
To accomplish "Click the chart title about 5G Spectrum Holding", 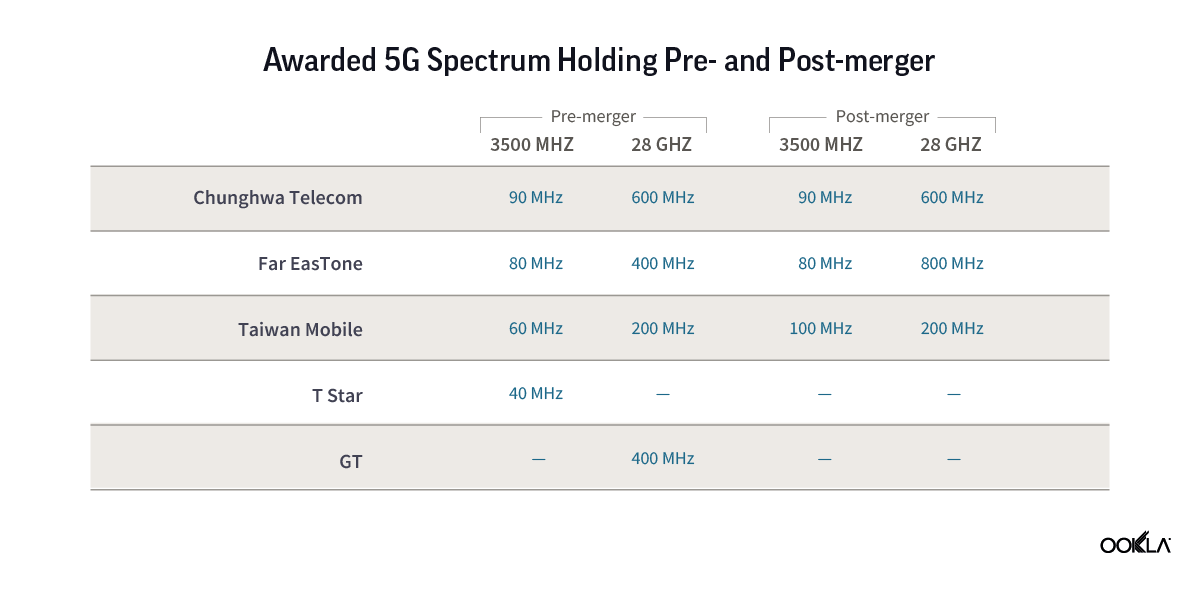I will click(x=598, y=61).
